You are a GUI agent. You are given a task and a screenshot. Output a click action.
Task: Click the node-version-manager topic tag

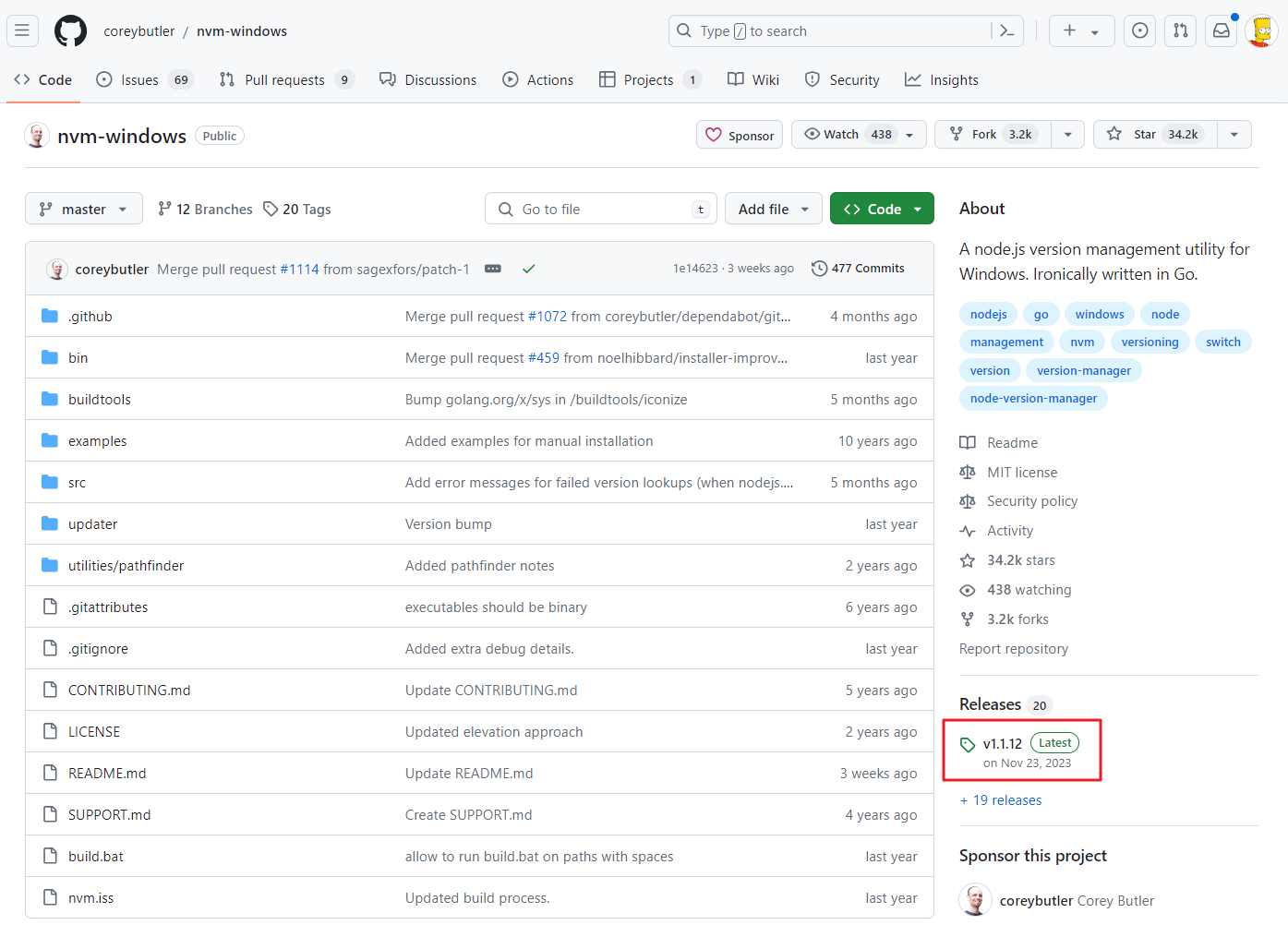tap(1034, 398)
